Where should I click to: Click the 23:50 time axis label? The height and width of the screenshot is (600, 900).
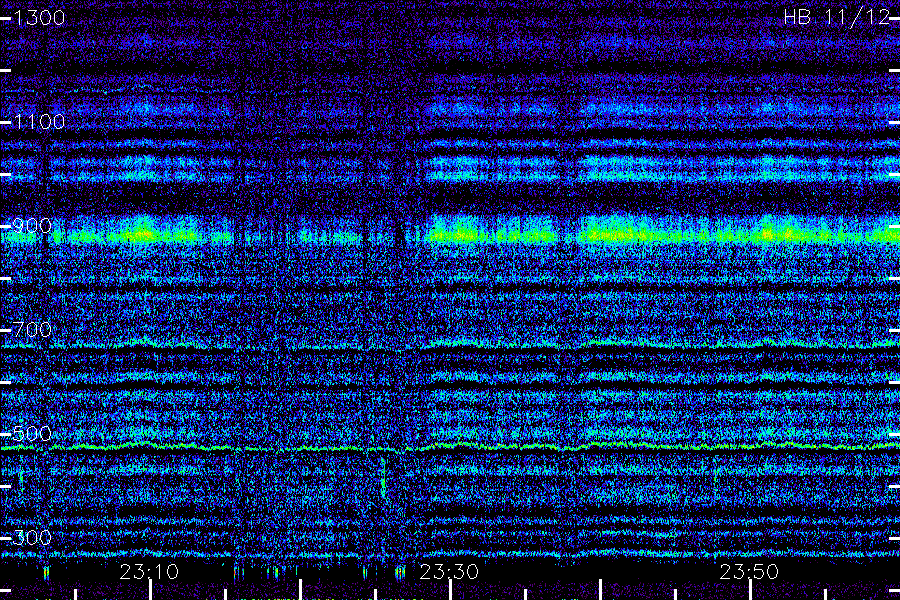pos(749,572)
